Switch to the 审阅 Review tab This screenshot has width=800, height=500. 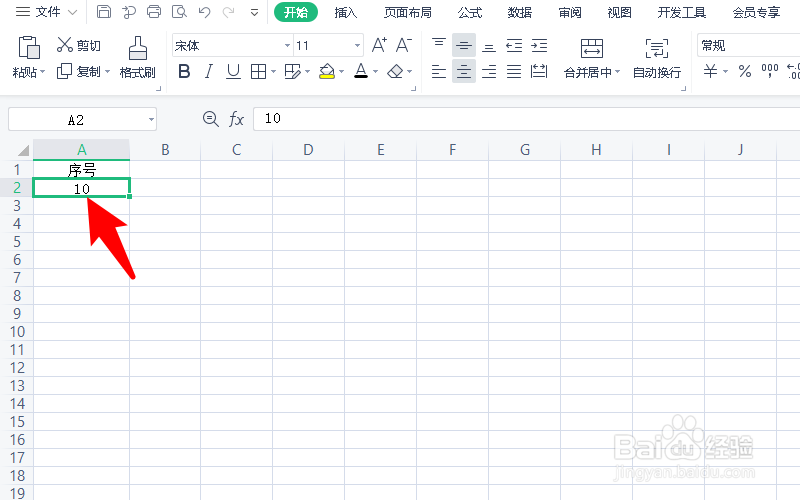coord(570,12)
